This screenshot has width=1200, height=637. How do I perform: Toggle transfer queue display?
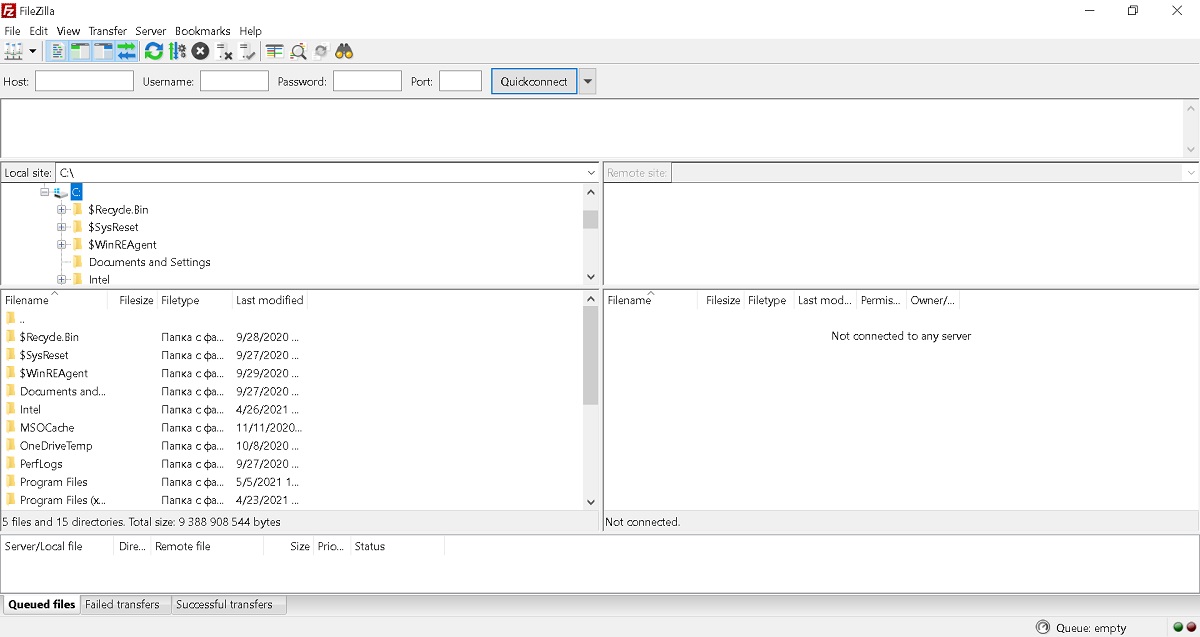tap(127, 51)
